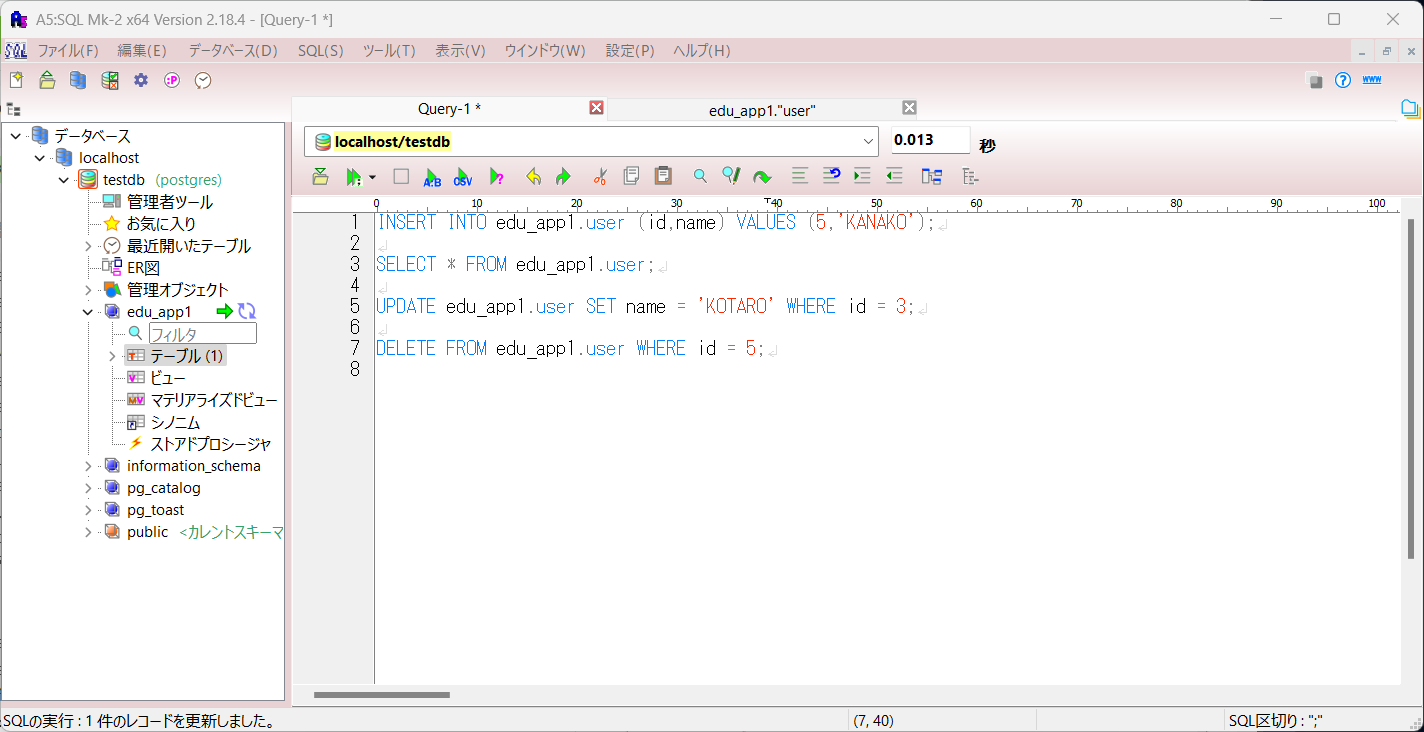This screenshot has width=1424, height=732.
Task: Switch to the edu_app1."user" tab
Action: pyautogui.click(x=762, y=110)
